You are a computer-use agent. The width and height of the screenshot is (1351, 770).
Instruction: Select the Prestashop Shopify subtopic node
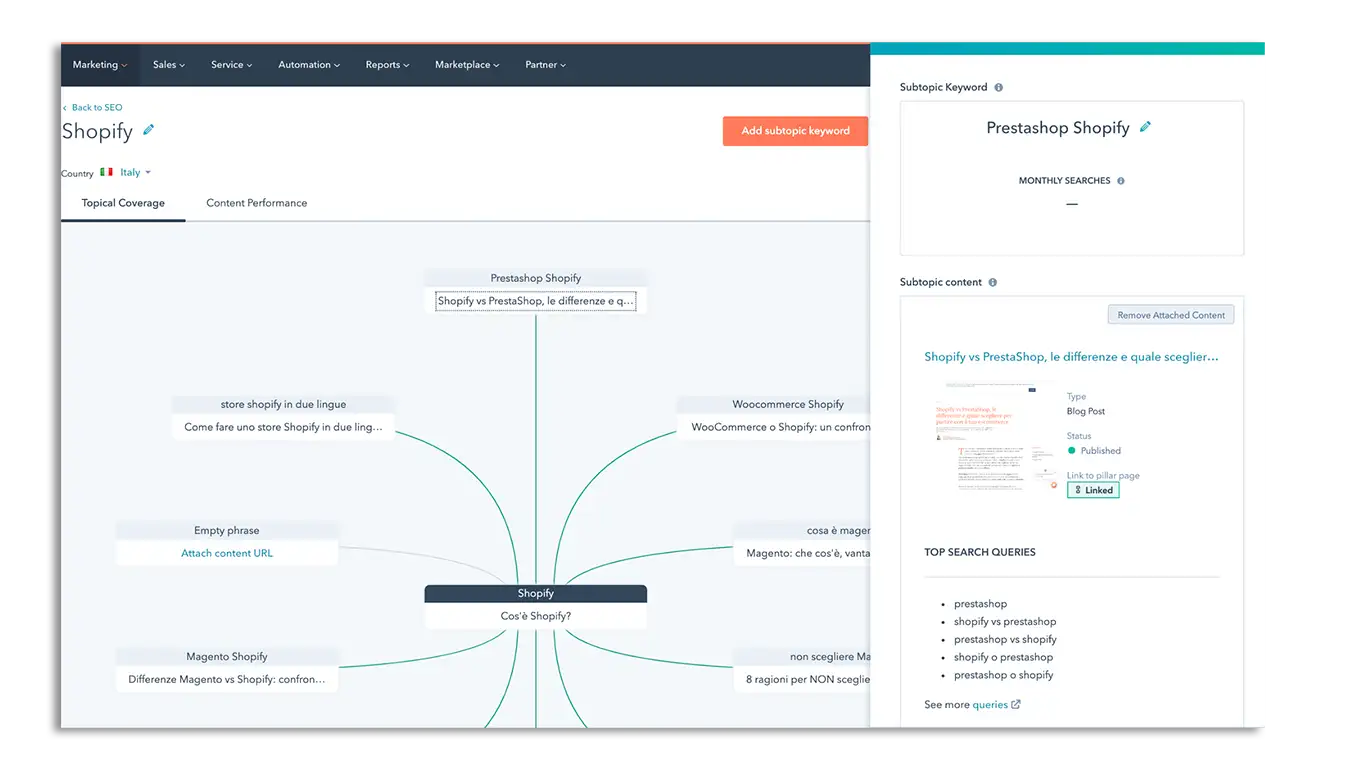pos(536,278)
